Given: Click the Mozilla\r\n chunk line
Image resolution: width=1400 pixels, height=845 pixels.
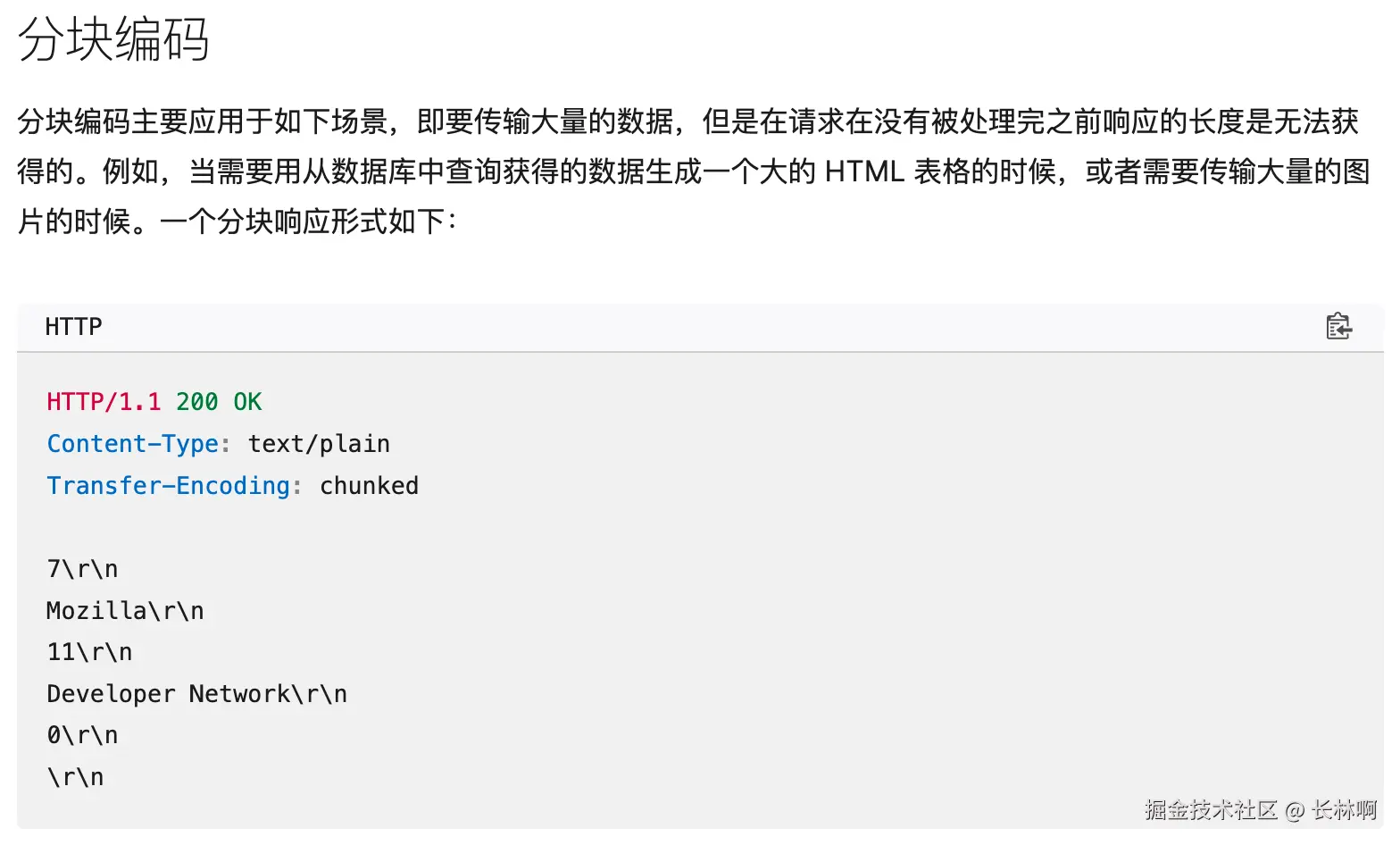Looking at the screenshot, I should point(124,610).
